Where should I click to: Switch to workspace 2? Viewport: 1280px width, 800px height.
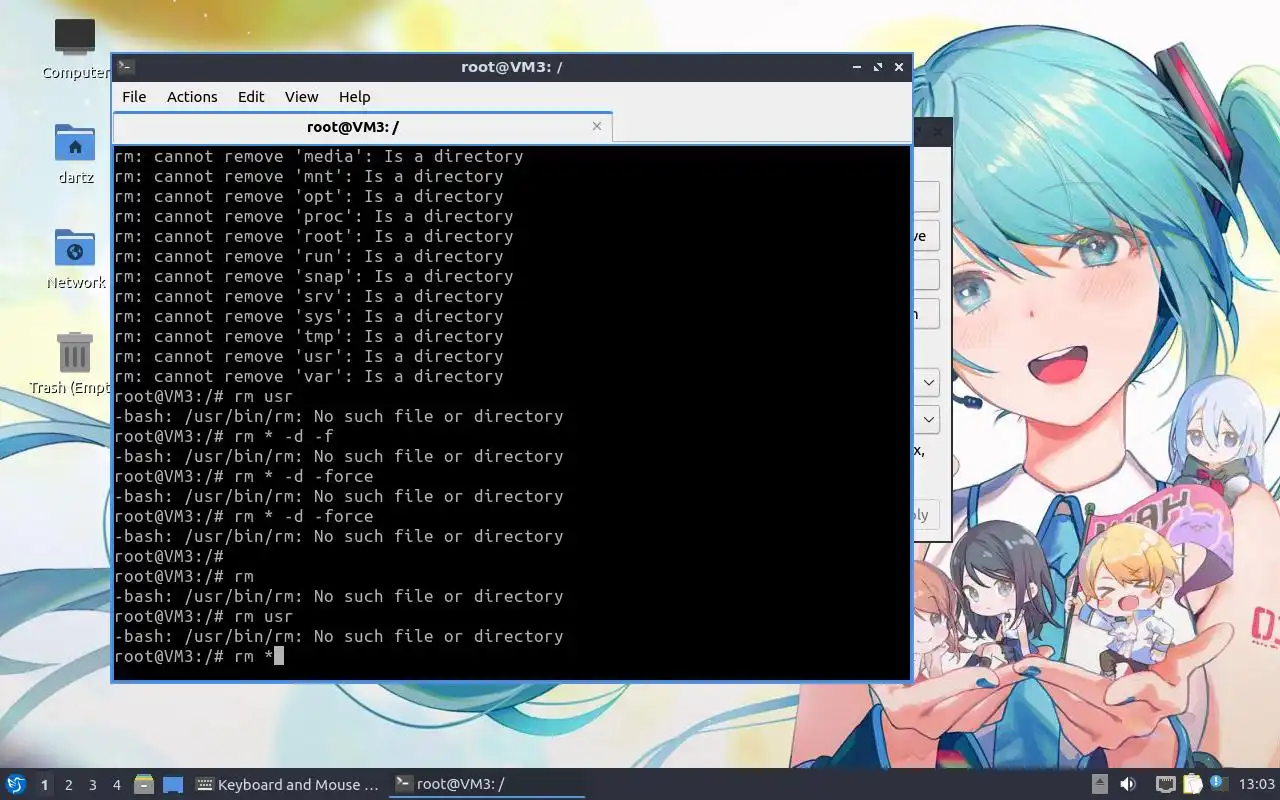point(69,785)
